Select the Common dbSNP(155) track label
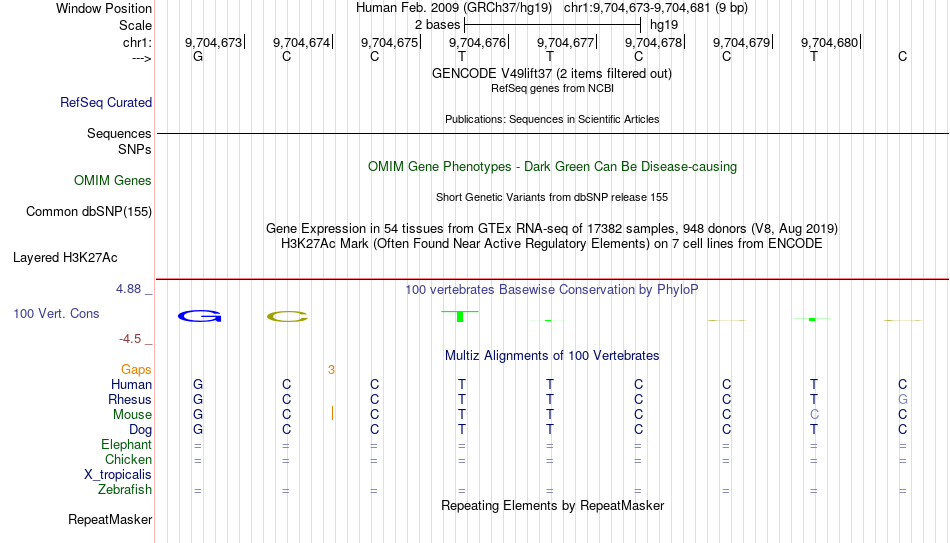This screenshot has height=543, width=950. (89, 212)
